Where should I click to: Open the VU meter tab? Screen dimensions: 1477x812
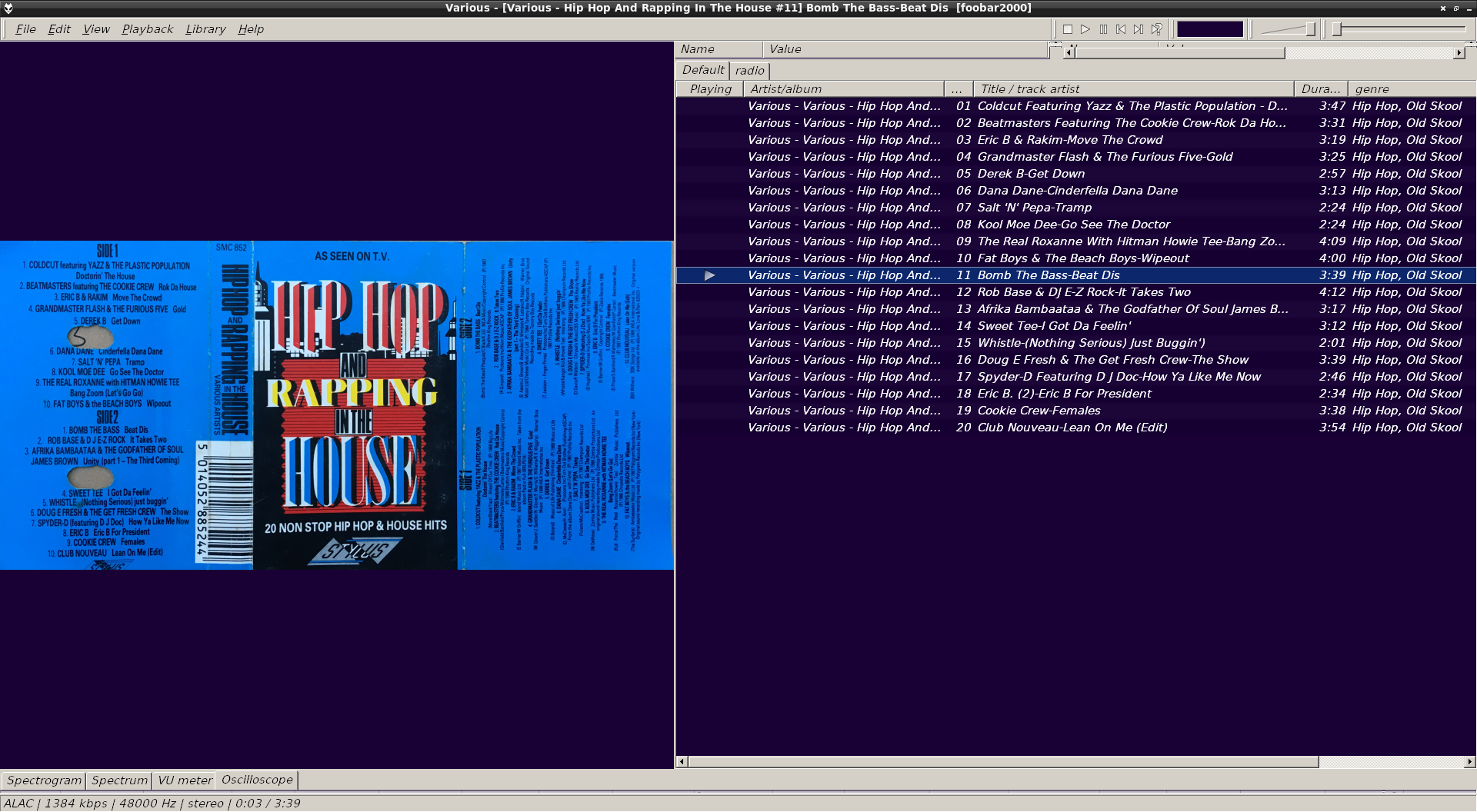coord(185,780)
